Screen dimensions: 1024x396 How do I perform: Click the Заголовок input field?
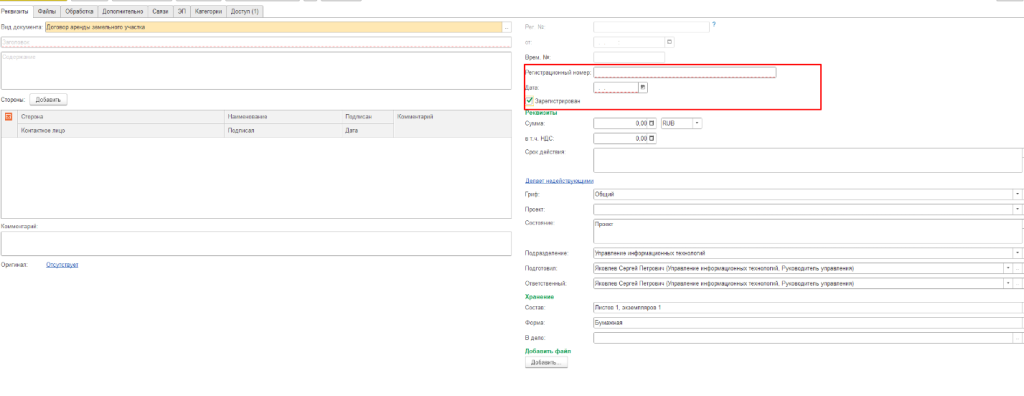point(256,42)
